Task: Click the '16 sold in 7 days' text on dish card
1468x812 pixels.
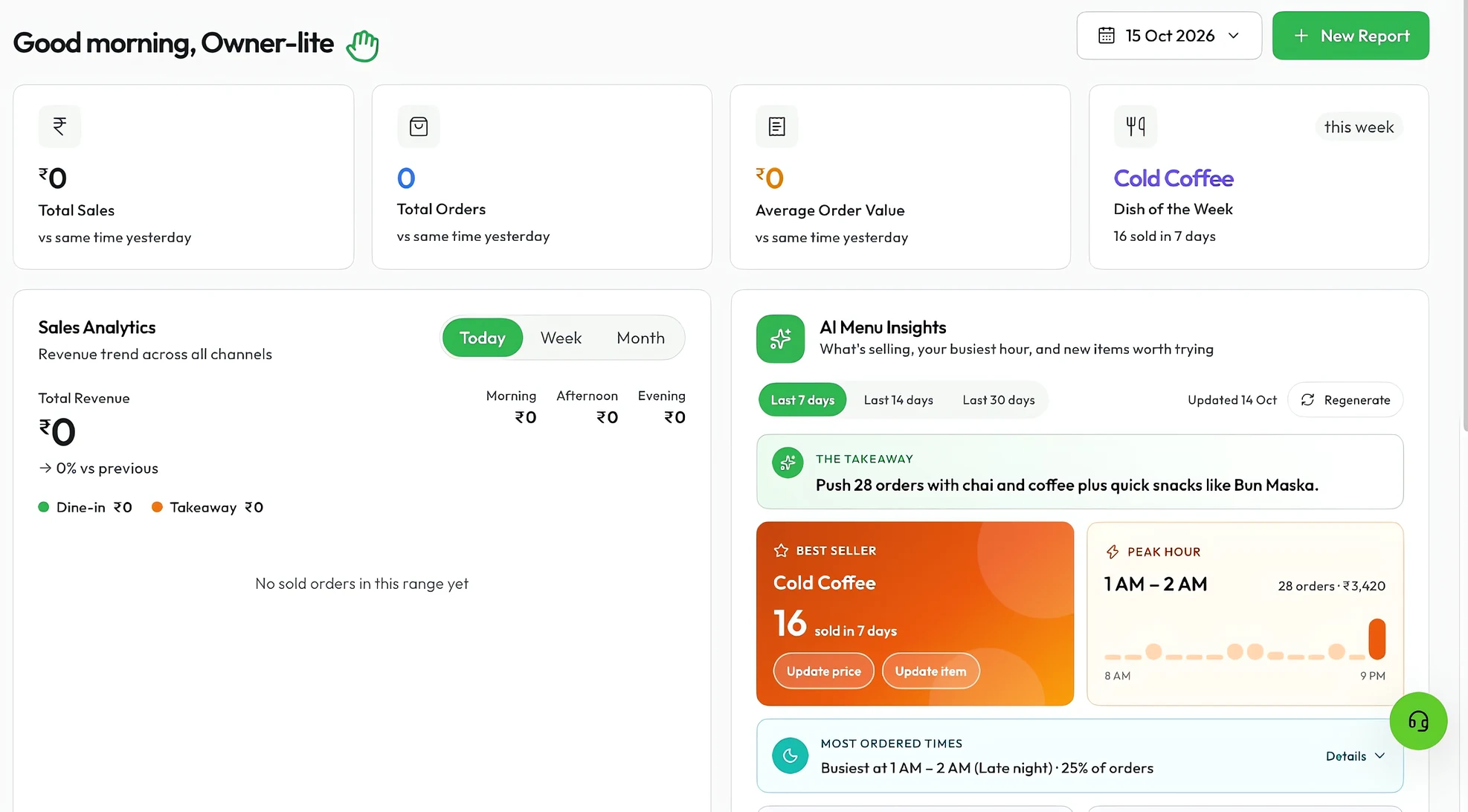Action: point(1164,236)
